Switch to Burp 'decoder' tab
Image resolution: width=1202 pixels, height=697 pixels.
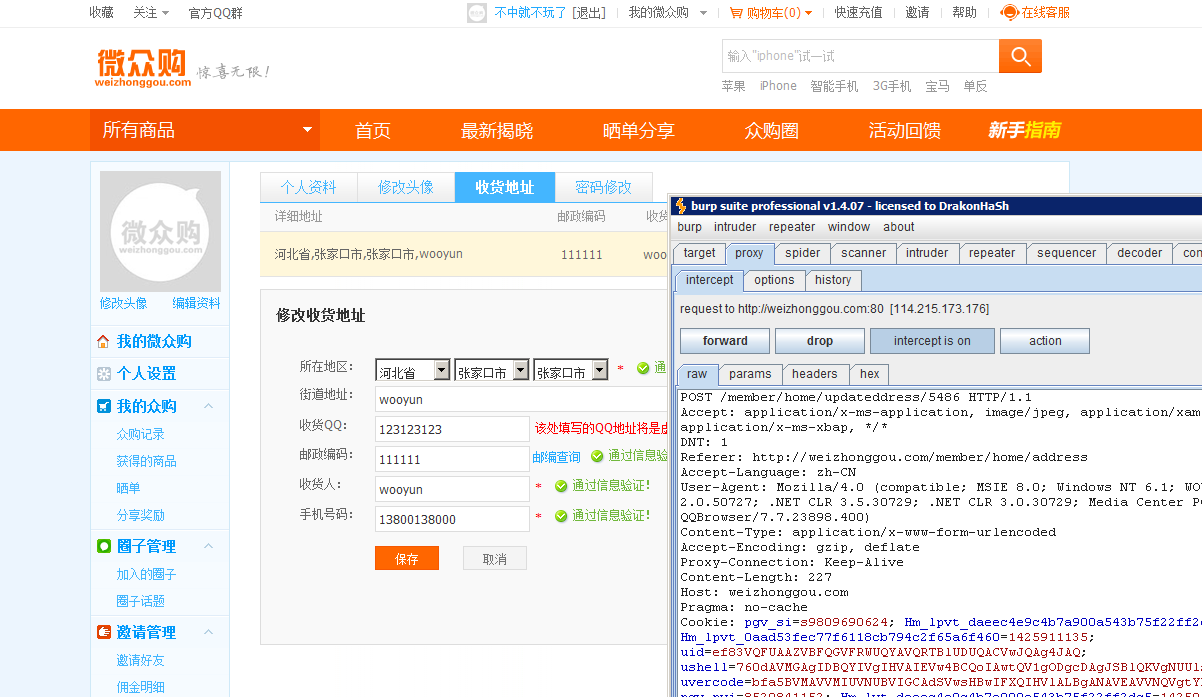[1139, 254]
